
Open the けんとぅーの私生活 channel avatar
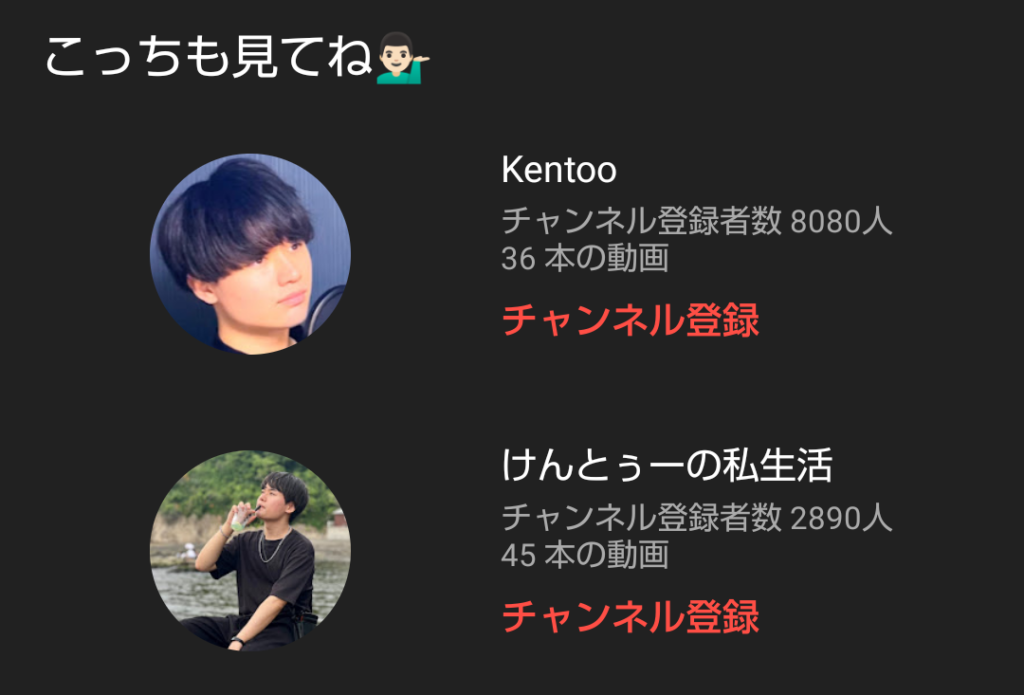pyautogui.click(x=250, y=551)
